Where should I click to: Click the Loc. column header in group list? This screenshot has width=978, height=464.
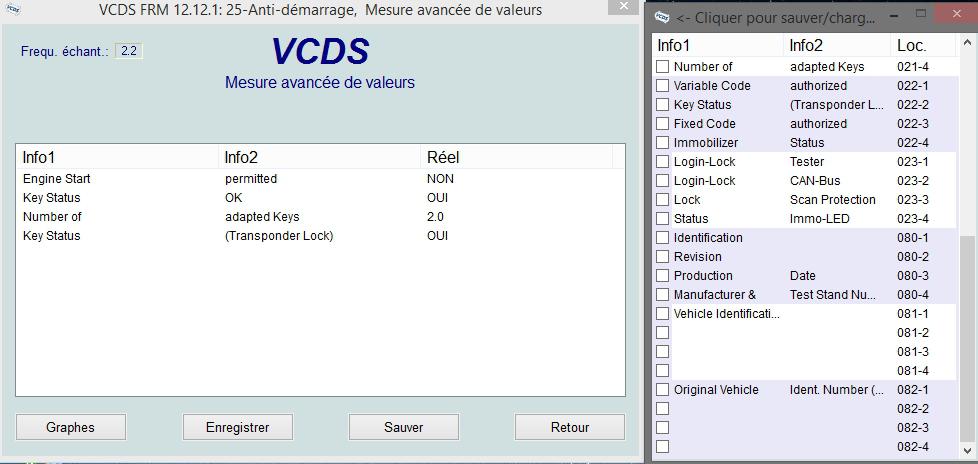pyautogui.click(x=922, y=46)
